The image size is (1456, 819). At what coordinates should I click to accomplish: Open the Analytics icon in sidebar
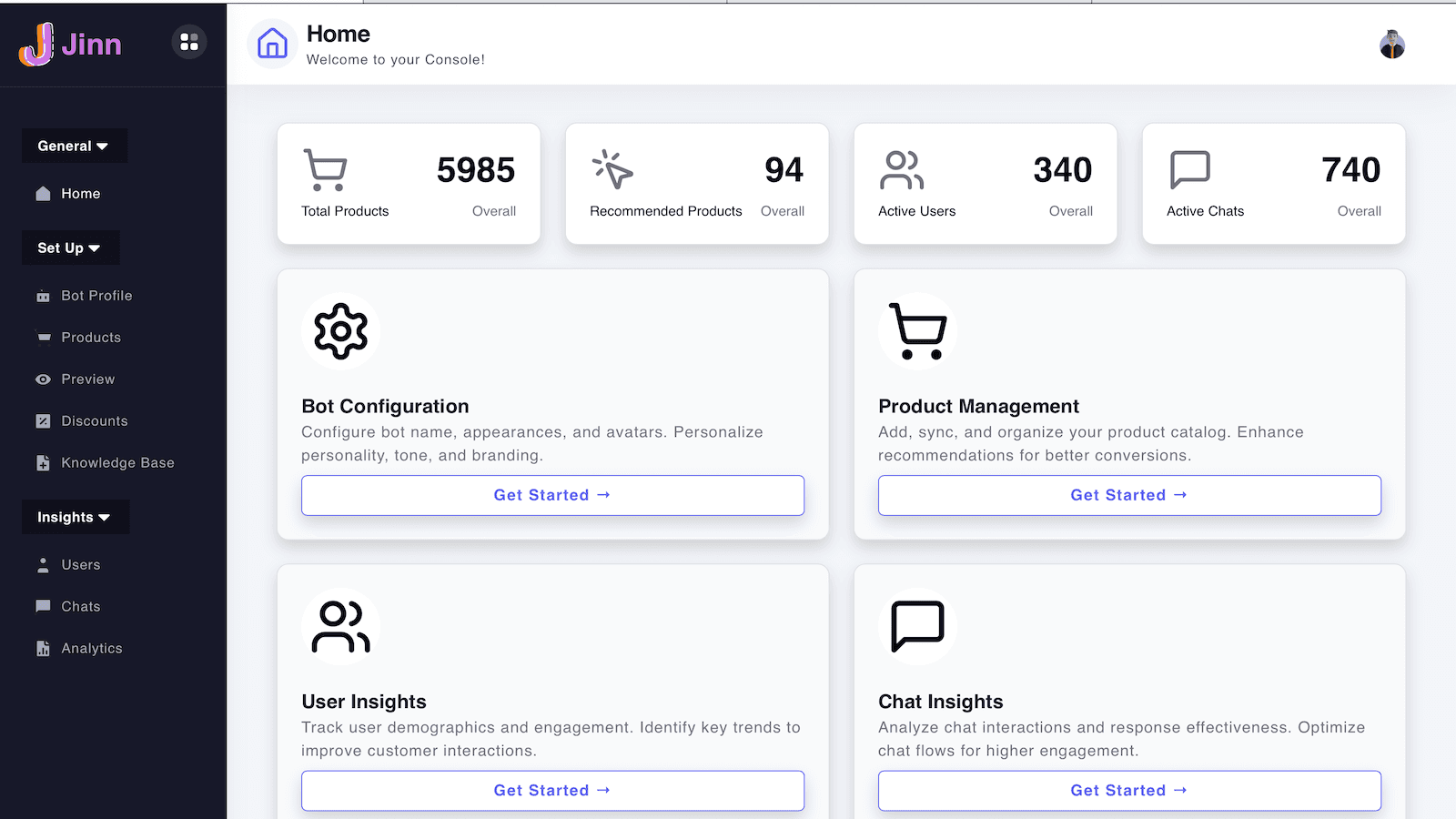coord(43,648)
